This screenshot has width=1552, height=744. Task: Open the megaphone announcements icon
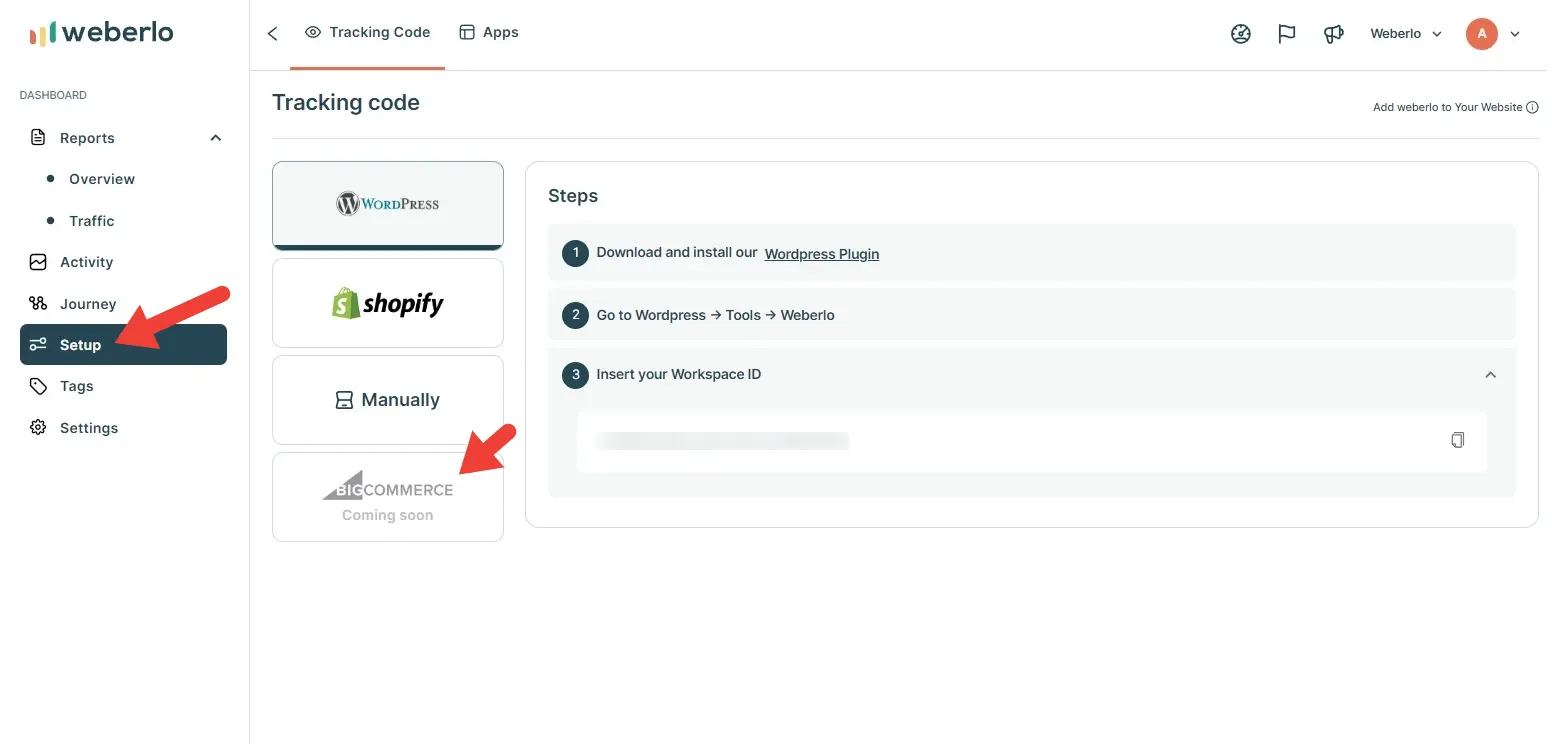[1333, 34]
